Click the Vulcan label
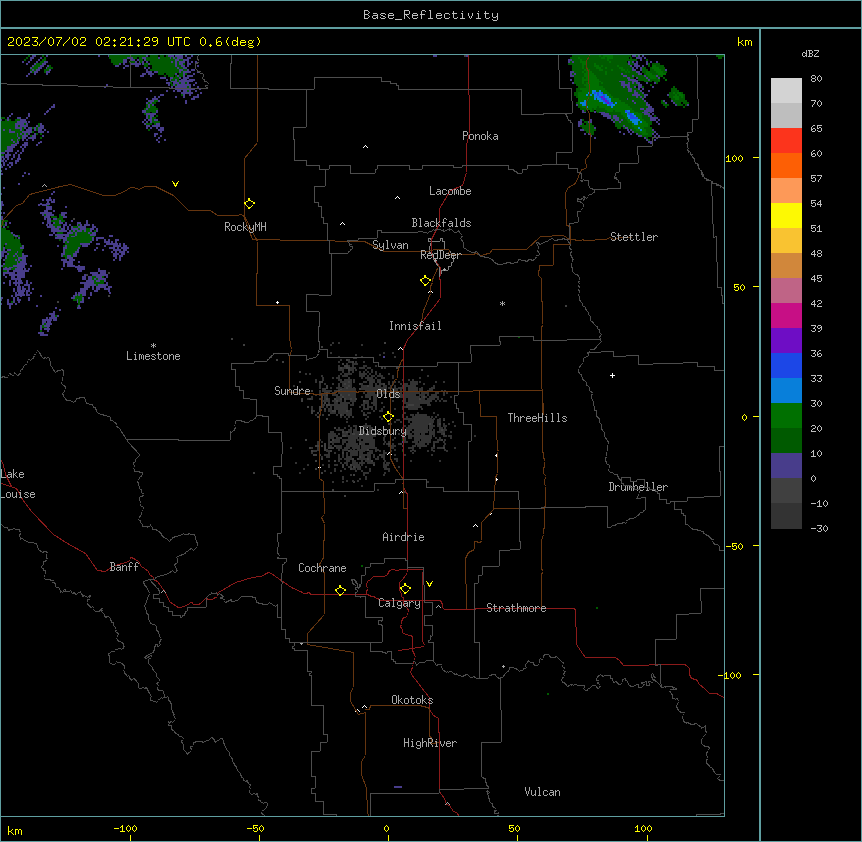The image size is (862, 842). click(x=542, y=792)
